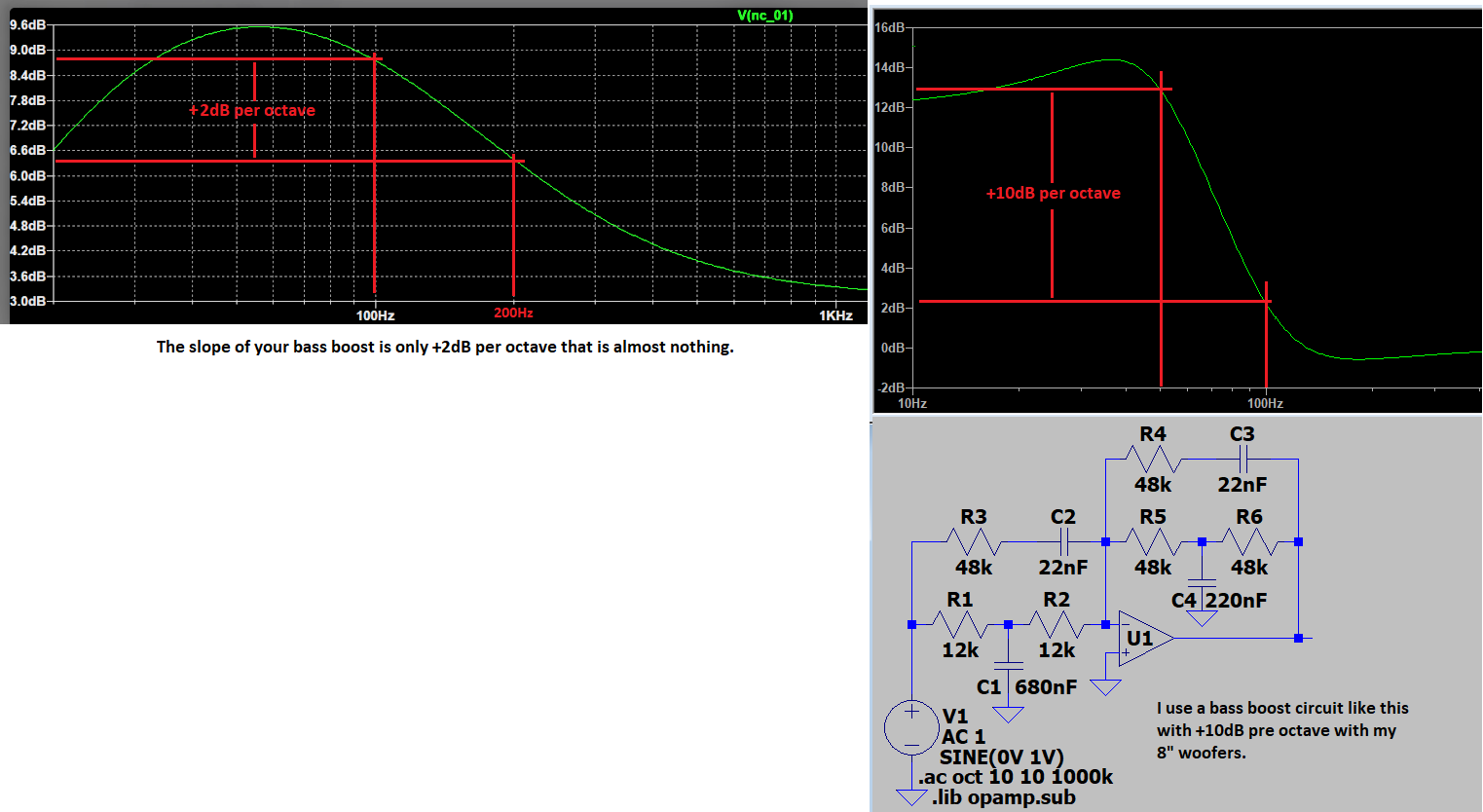Click the ground symbol at op-amp non-inverting input

click(x=1105, y=687)
